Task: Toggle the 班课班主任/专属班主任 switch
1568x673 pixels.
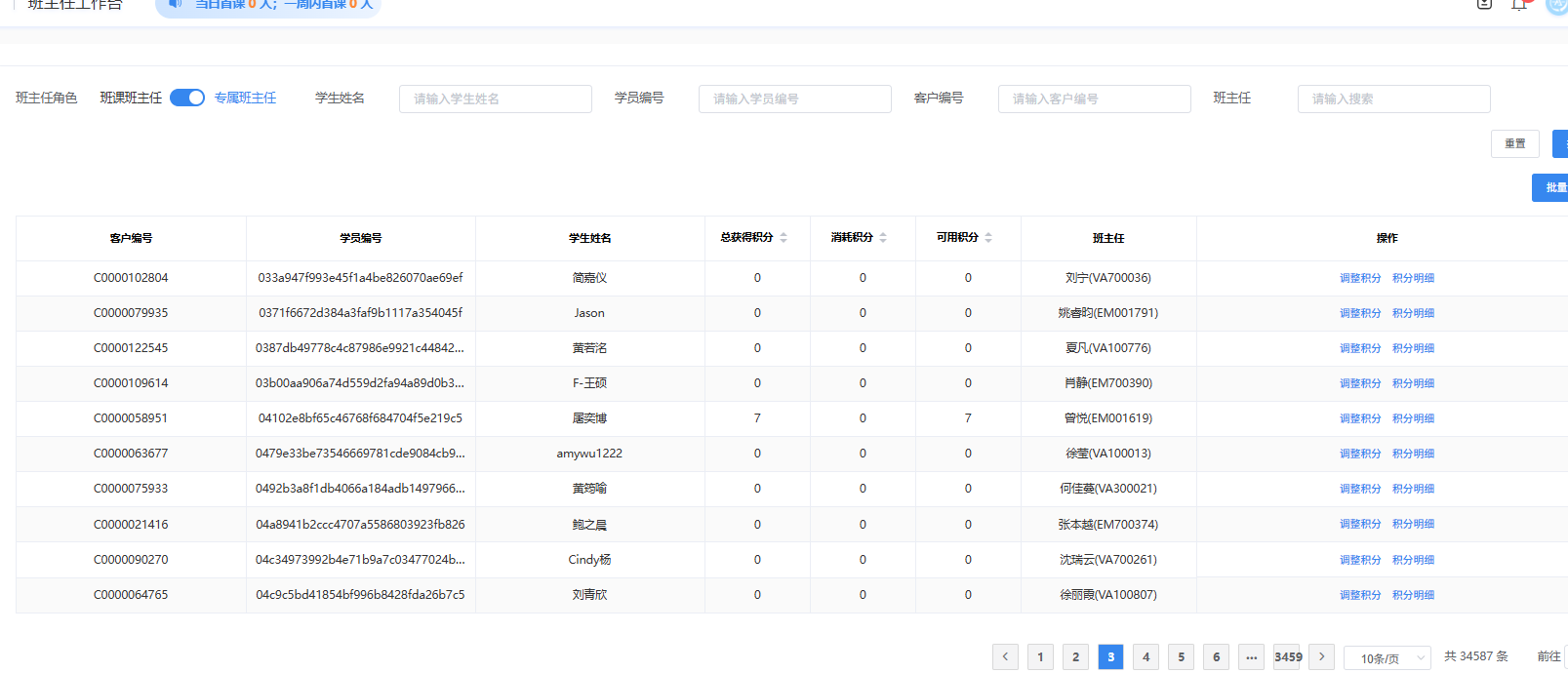Action: pos(187,98)
